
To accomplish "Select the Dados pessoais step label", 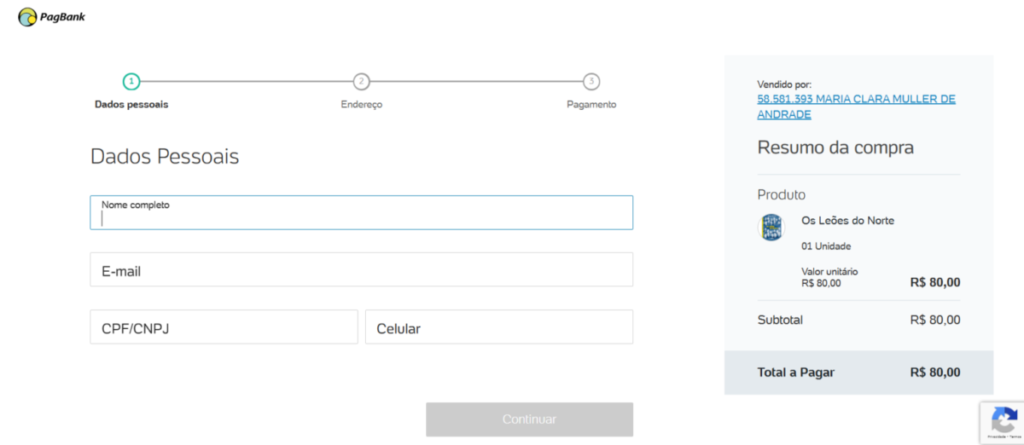I will [131, 104].
